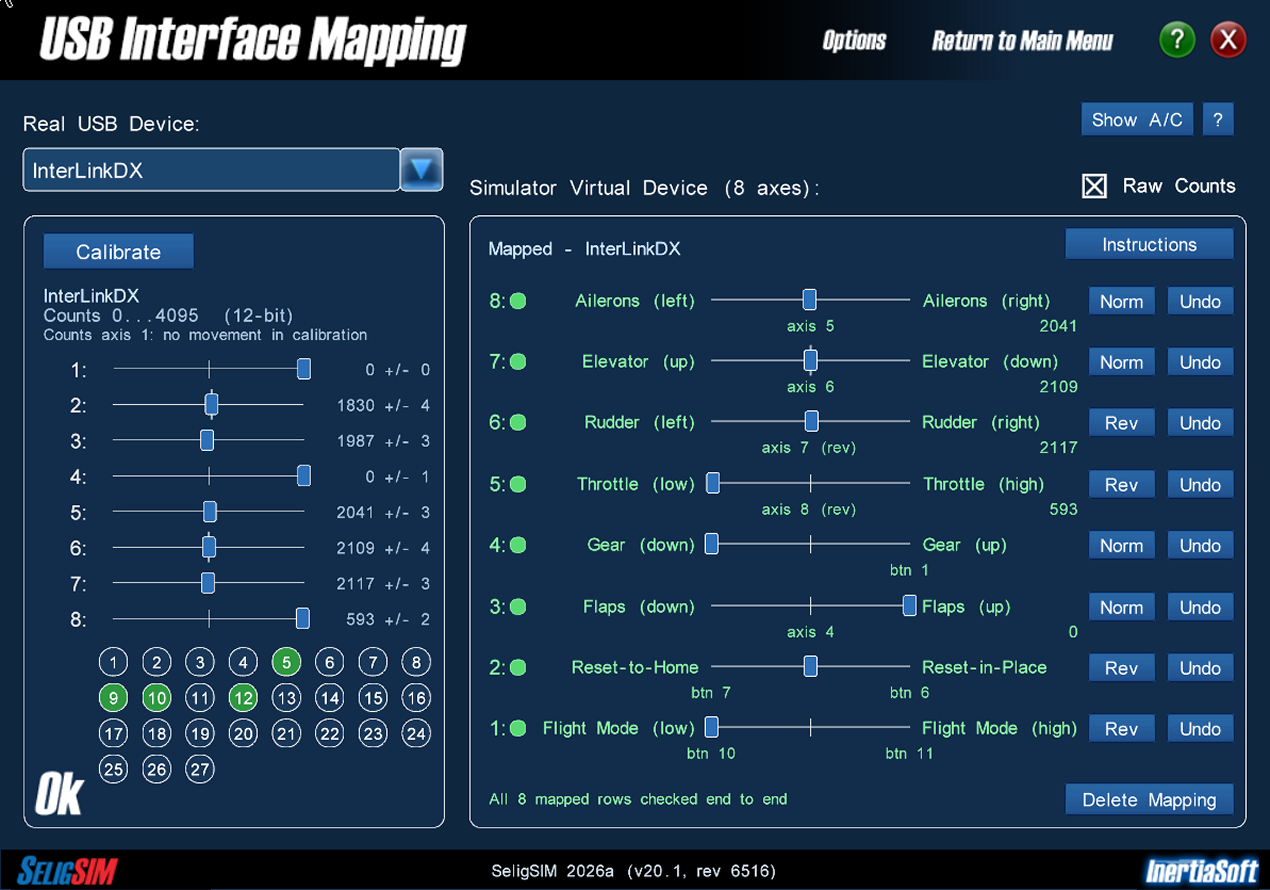Screen dimensions: 1270x890
Task: Click the Show A/C button
Action: (1137, 120)
